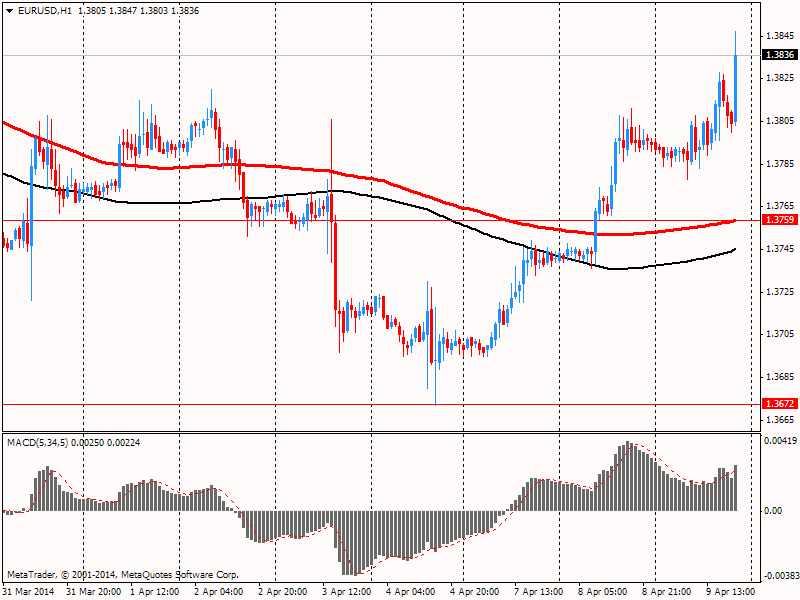Click the 9 Apr 13:00 time label

[x=731, y=592]
